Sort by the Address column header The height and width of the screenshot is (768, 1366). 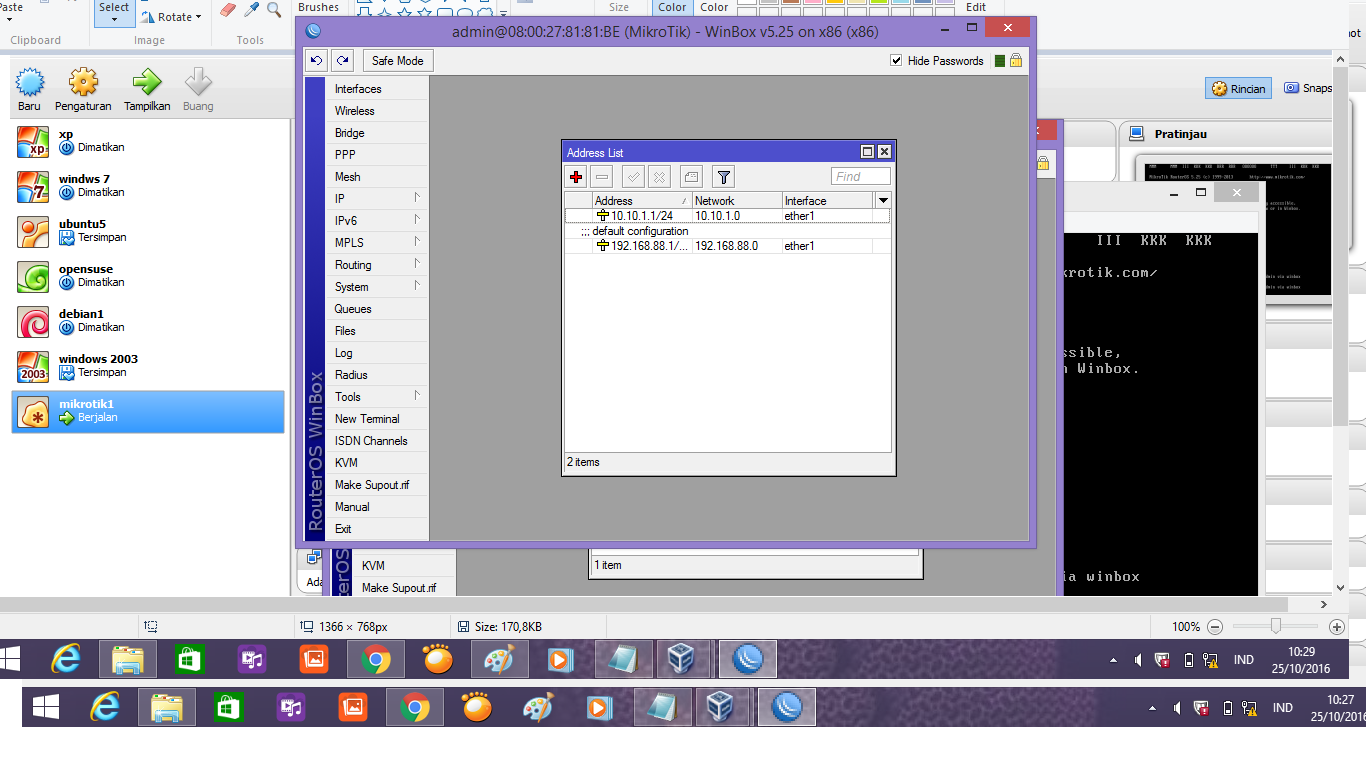coord(641,201)
